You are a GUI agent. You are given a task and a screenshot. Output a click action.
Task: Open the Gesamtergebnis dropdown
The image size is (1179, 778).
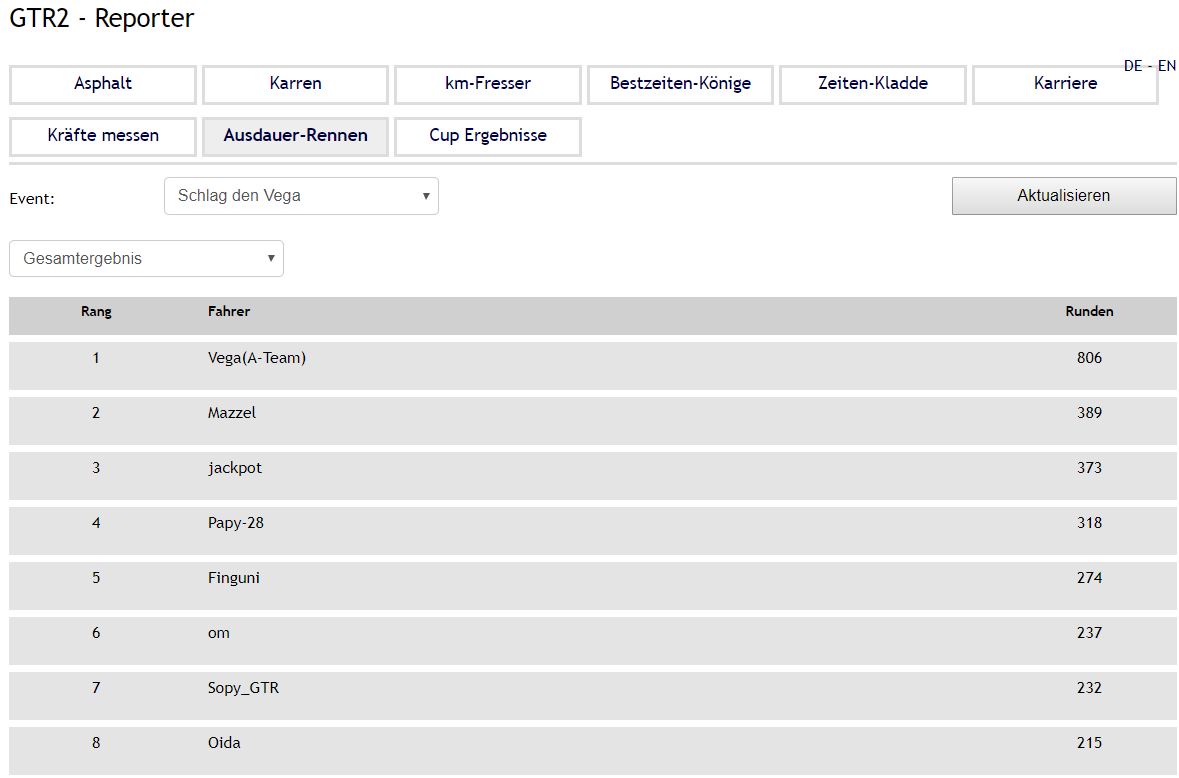[146, 259]
